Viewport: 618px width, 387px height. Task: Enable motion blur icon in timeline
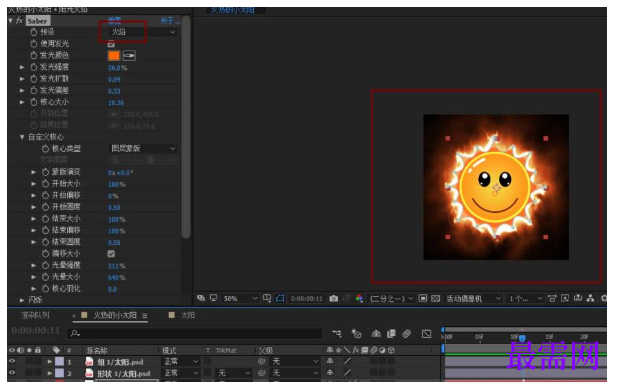(406, 334)
